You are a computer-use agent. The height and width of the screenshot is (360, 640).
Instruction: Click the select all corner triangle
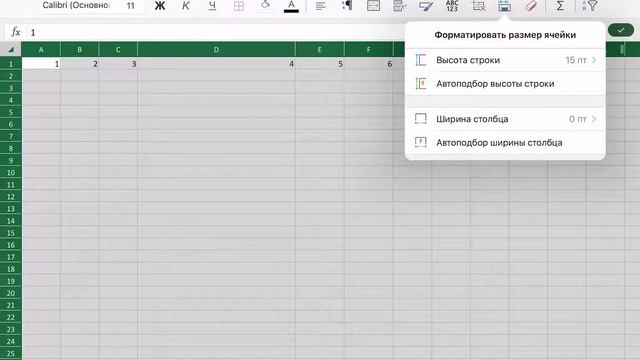[x=11, y=49]
